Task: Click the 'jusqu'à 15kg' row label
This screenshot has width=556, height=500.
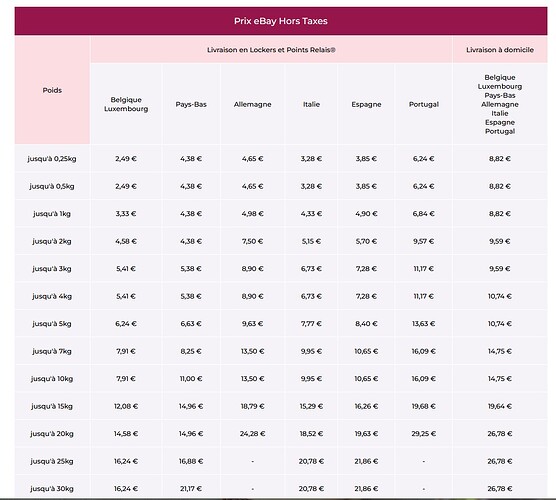Action: pos(52,406)
